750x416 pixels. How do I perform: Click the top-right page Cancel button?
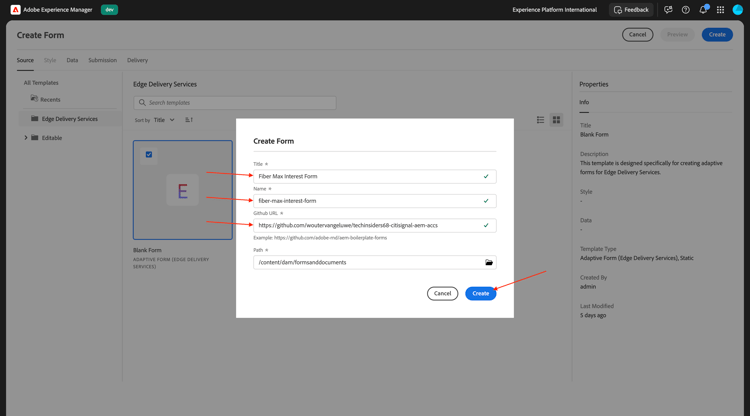pyautogui.click(x=638, y=34)
